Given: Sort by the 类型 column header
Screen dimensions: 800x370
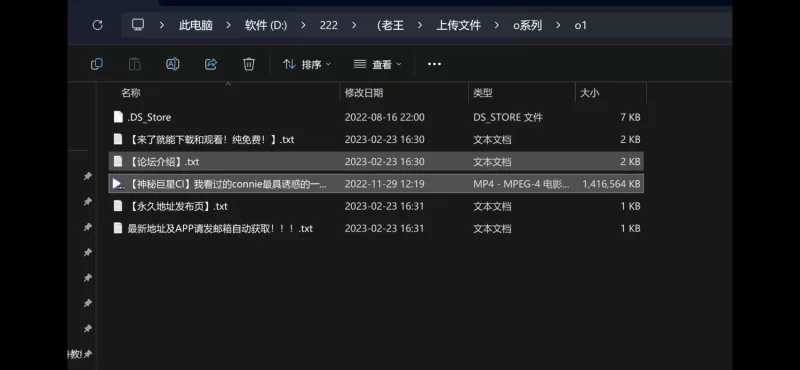Looking at the screenshot, I should click(483, 93).
